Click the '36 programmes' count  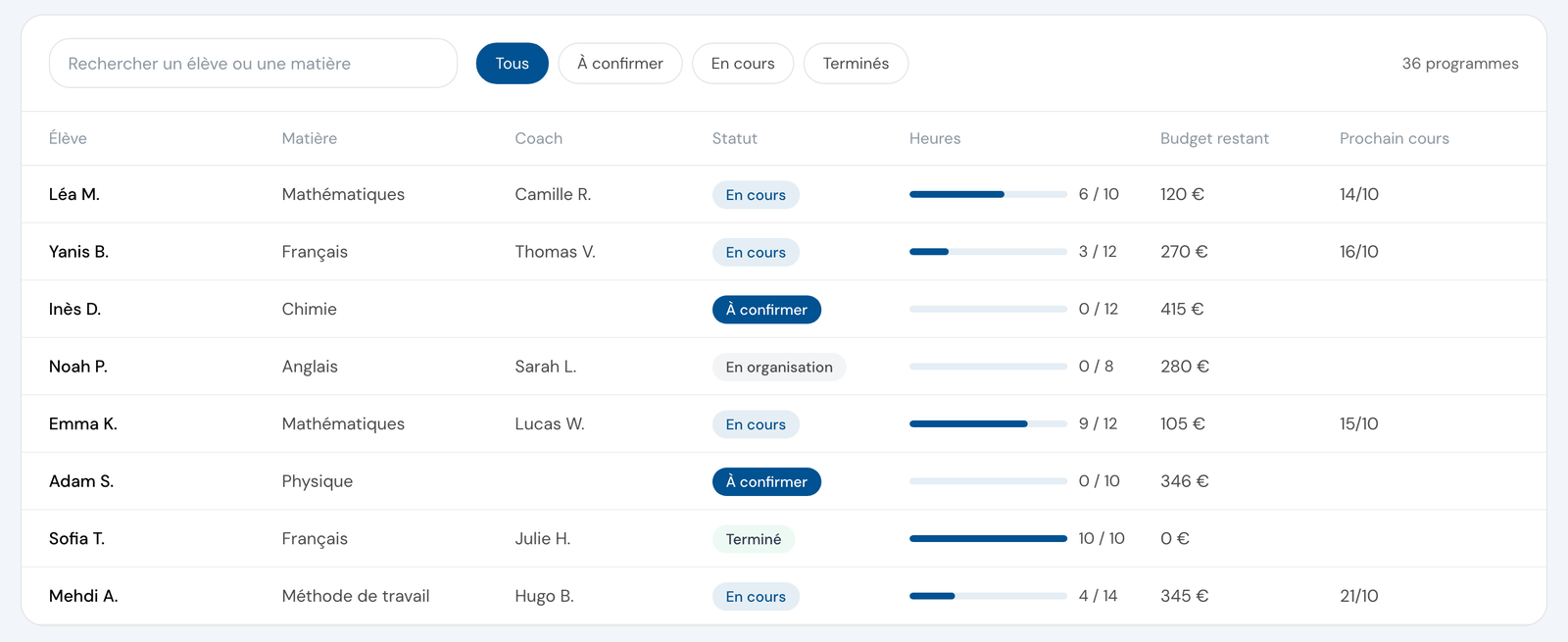[1460, 64]
